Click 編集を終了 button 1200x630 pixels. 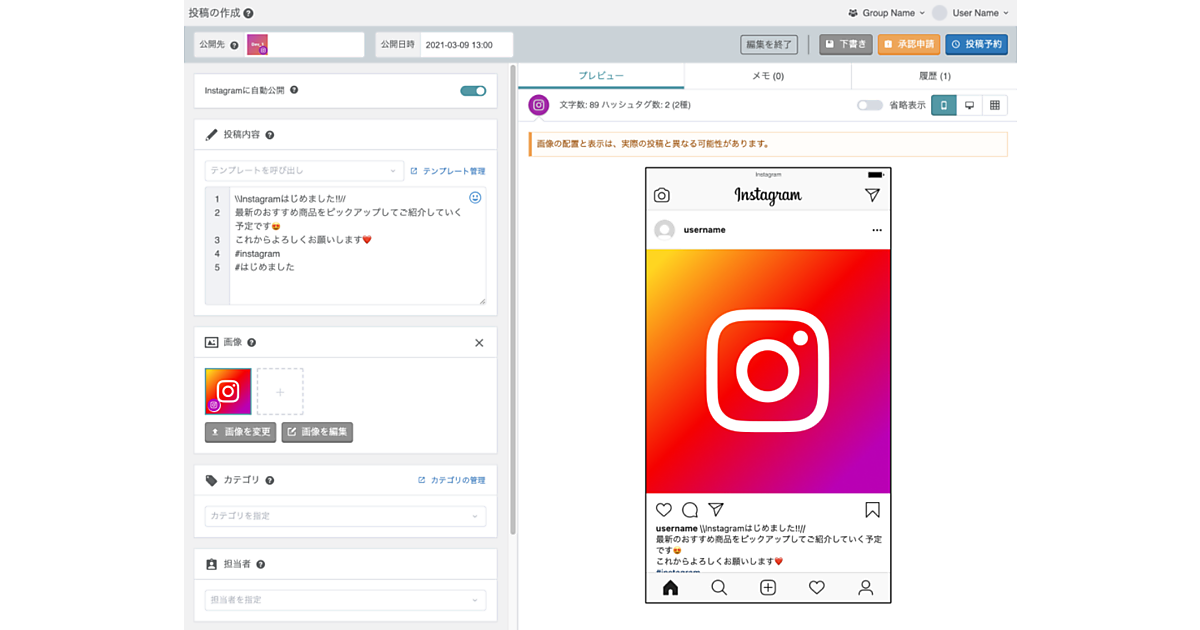(768, 44)
